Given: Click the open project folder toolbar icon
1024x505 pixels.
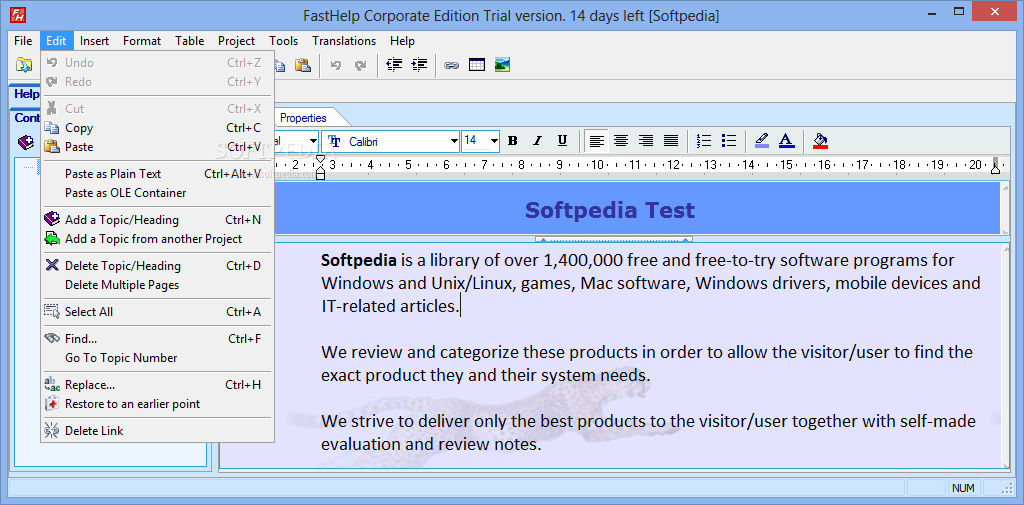Looking at the screenshot, I should click(24, 65).
